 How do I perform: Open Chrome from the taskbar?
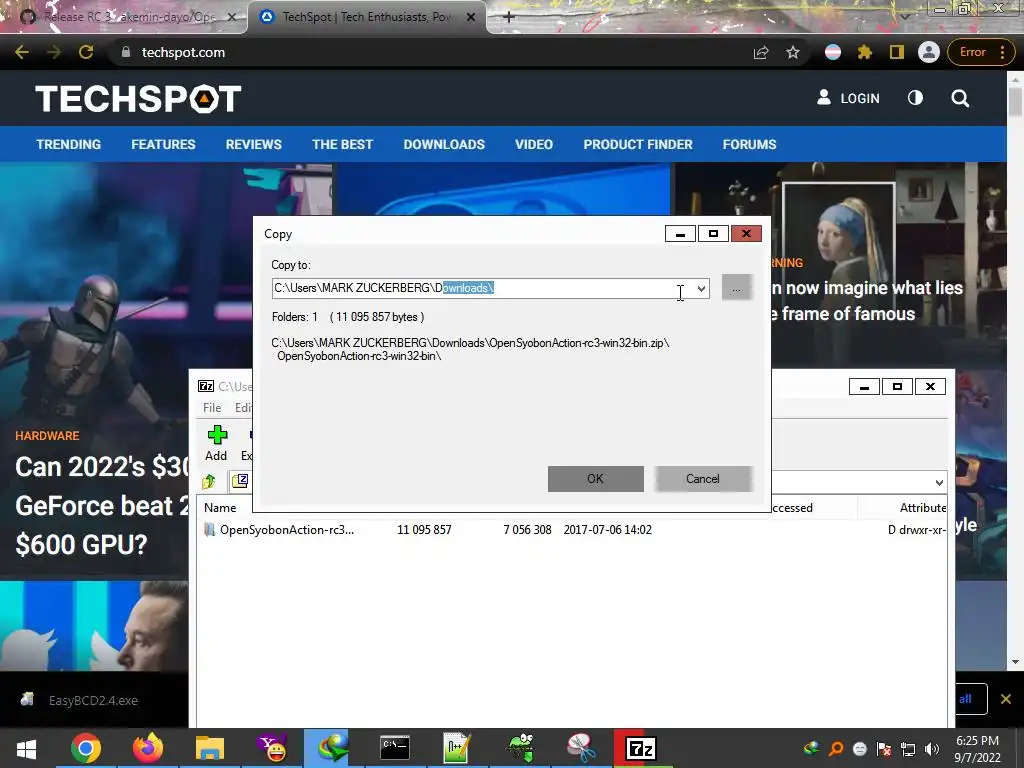coord(86,748)
